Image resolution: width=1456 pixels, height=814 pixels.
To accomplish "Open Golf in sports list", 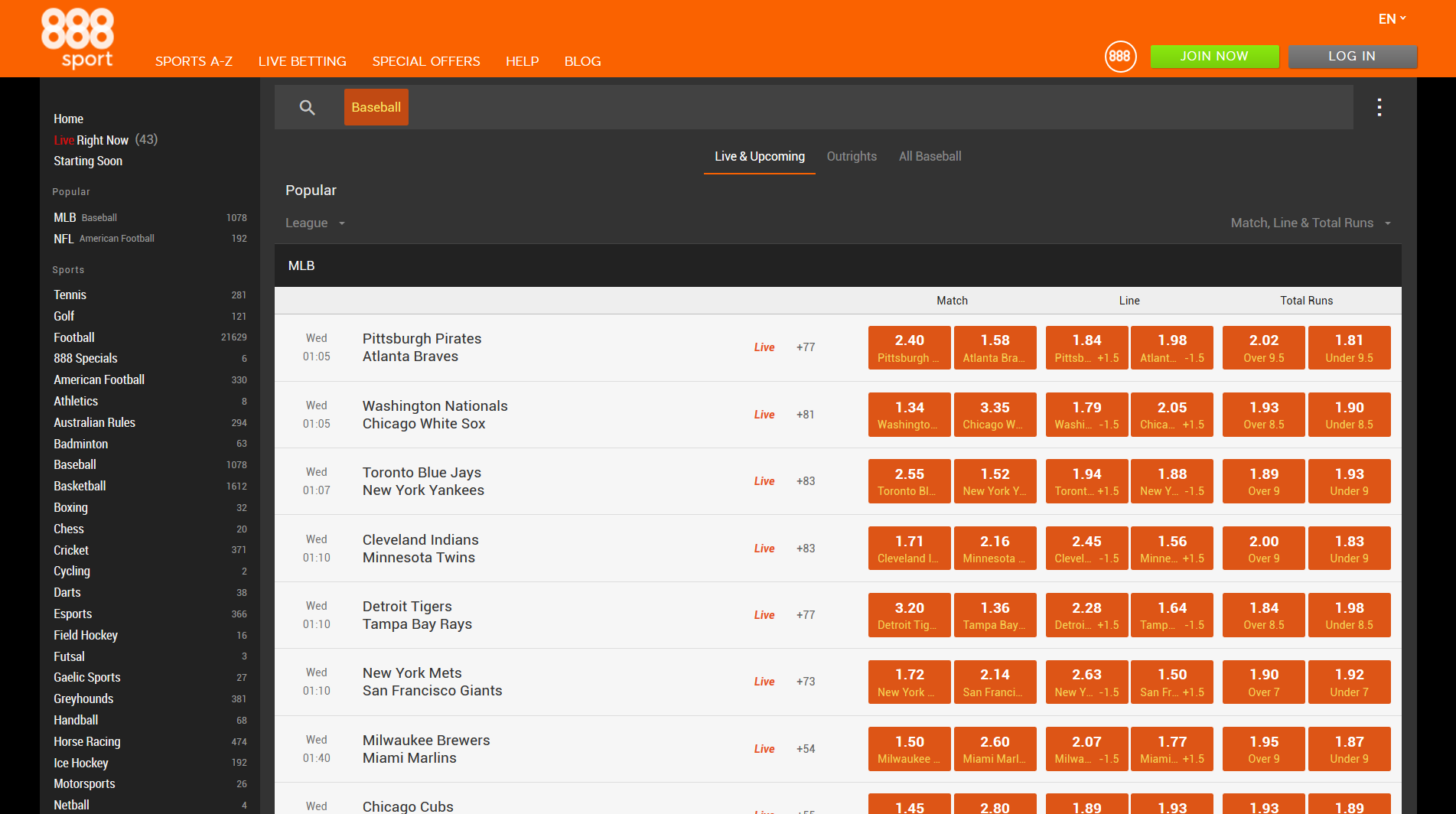I will tap(150, 316).
